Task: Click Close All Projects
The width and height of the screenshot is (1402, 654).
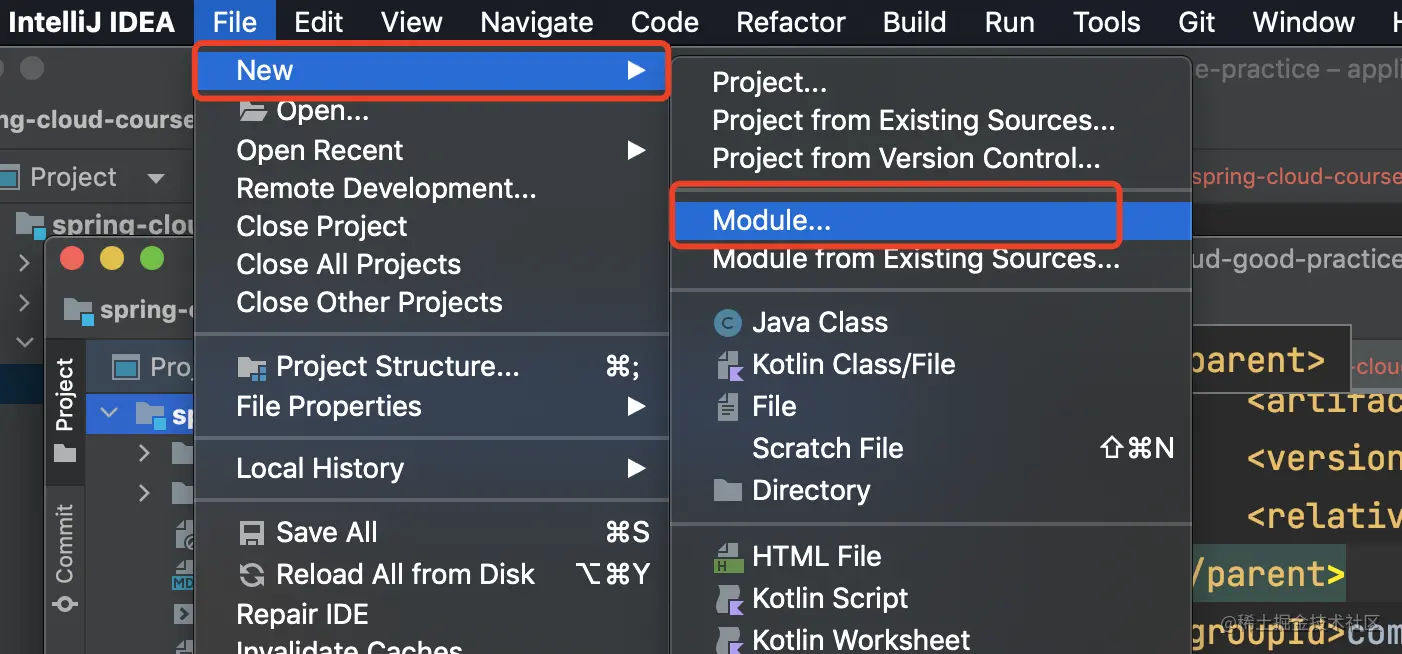Action: [x=348, y=265]
